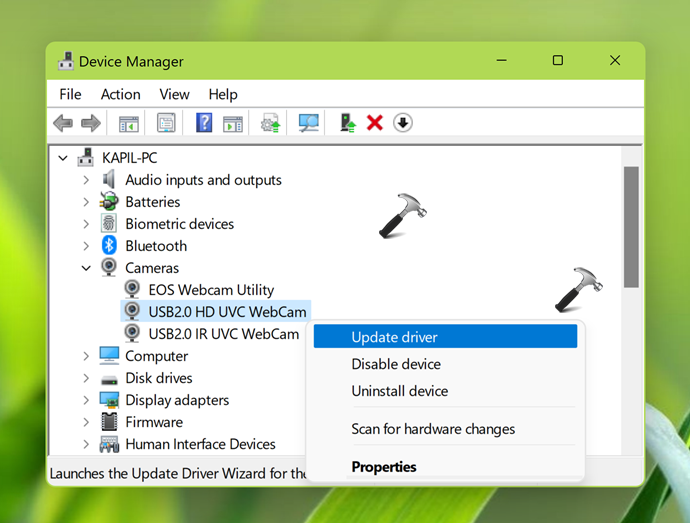Open the Action menu

click(x=120, y=94)
